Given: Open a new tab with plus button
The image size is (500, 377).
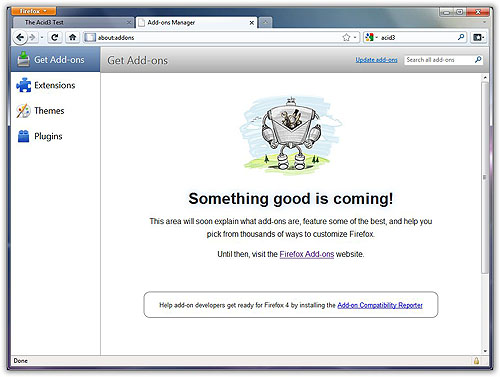Looking at the screenshot, I should pos(265,22).
